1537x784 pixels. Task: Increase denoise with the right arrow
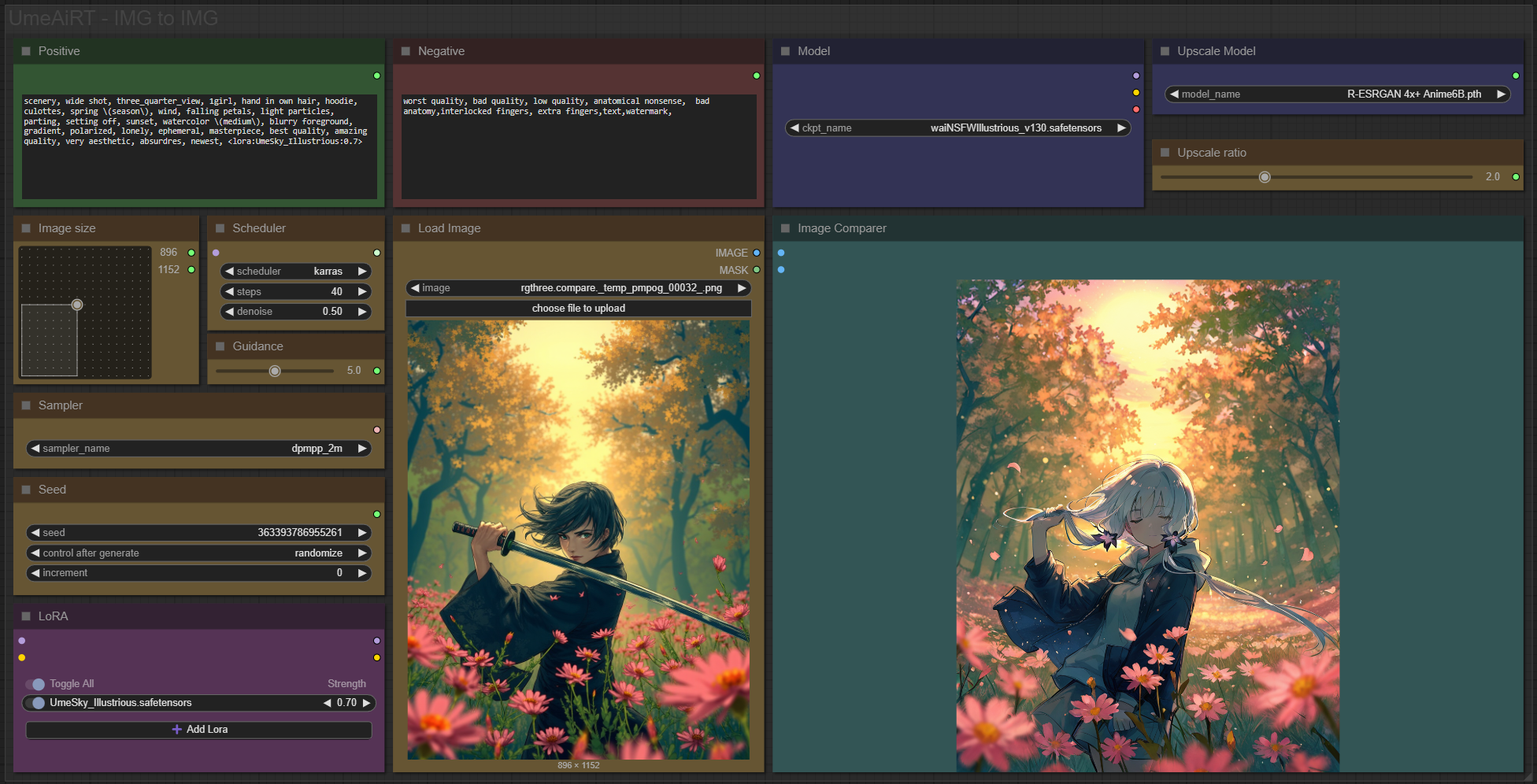click(362, 312)
